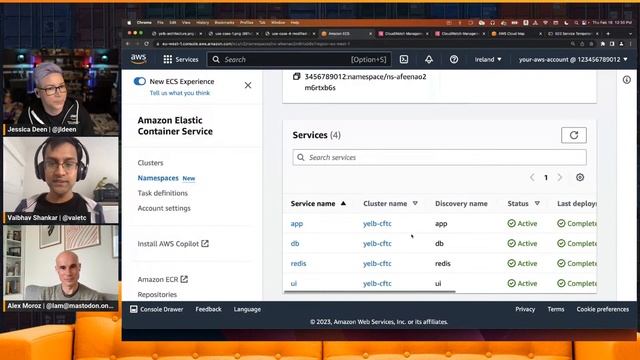The height and width of the screenshot is (360, 640).
Task: Open the Tell us what you think link
Action: click(180, 93)
